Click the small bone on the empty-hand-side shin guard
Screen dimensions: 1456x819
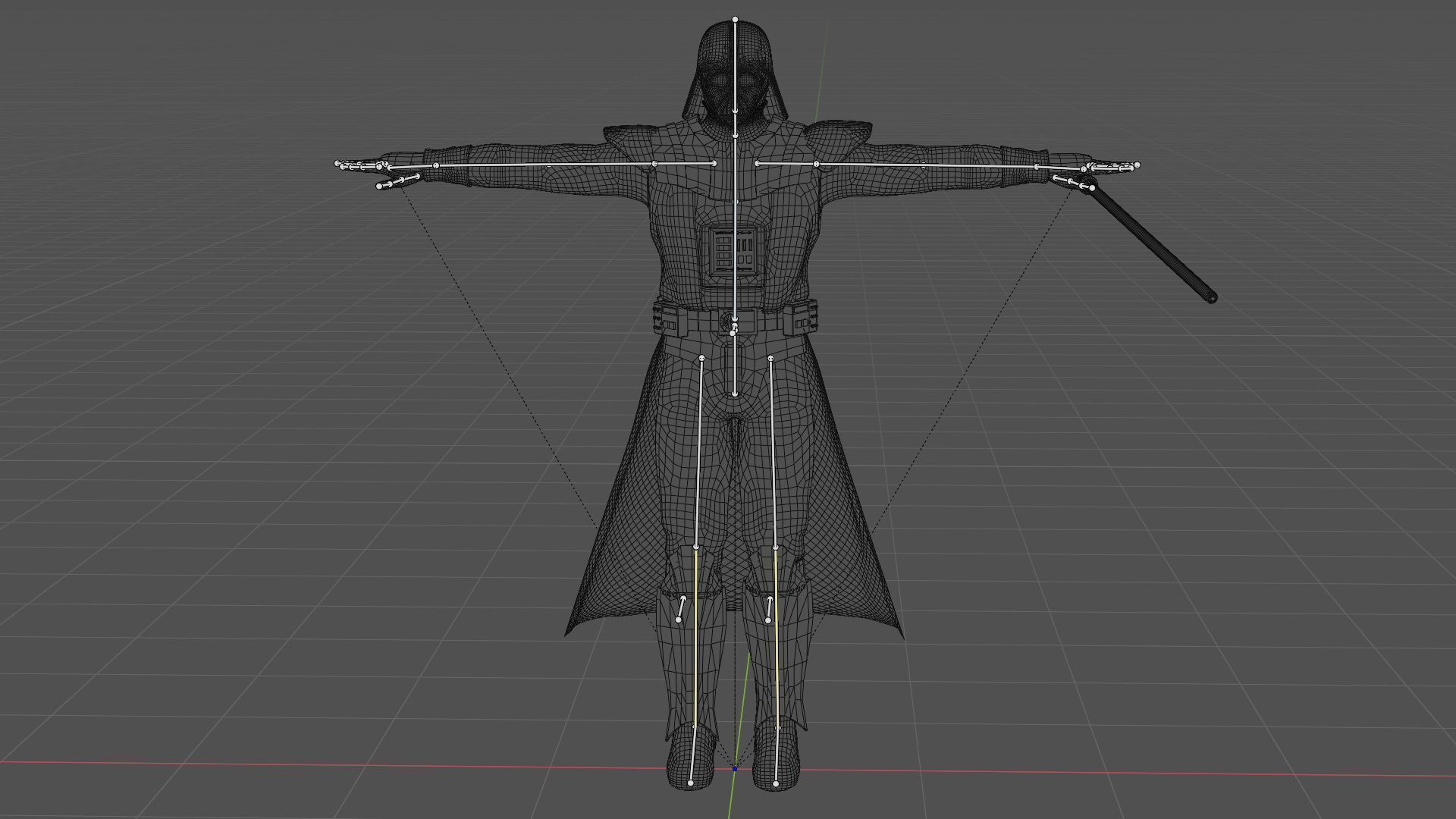(x=681, y=609)
